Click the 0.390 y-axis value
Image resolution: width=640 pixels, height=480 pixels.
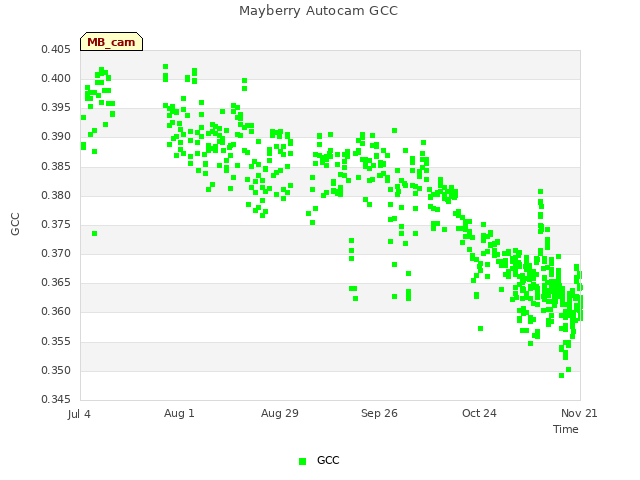click(56, 137)
